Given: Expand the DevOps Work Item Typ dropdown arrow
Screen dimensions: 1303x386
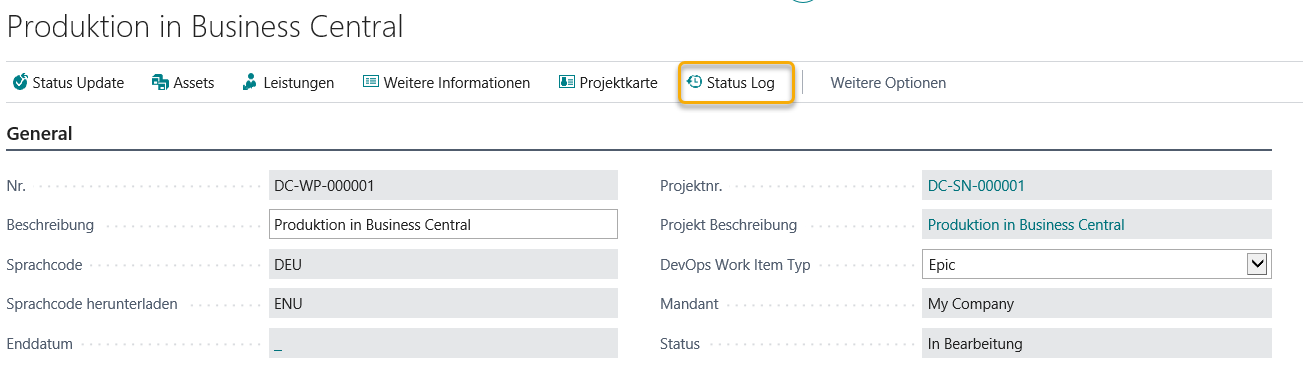Looking at the screenshot, I should (1257, 264).
